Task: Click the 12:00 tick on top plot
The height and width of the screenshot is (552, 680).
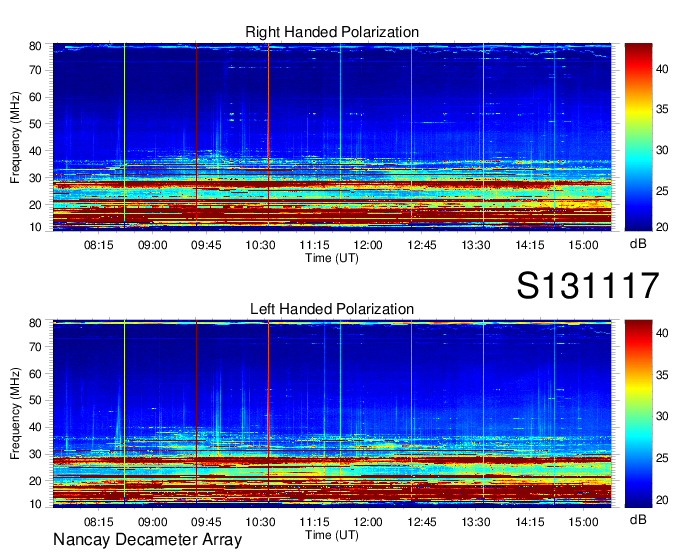Action: coord(368,245)
